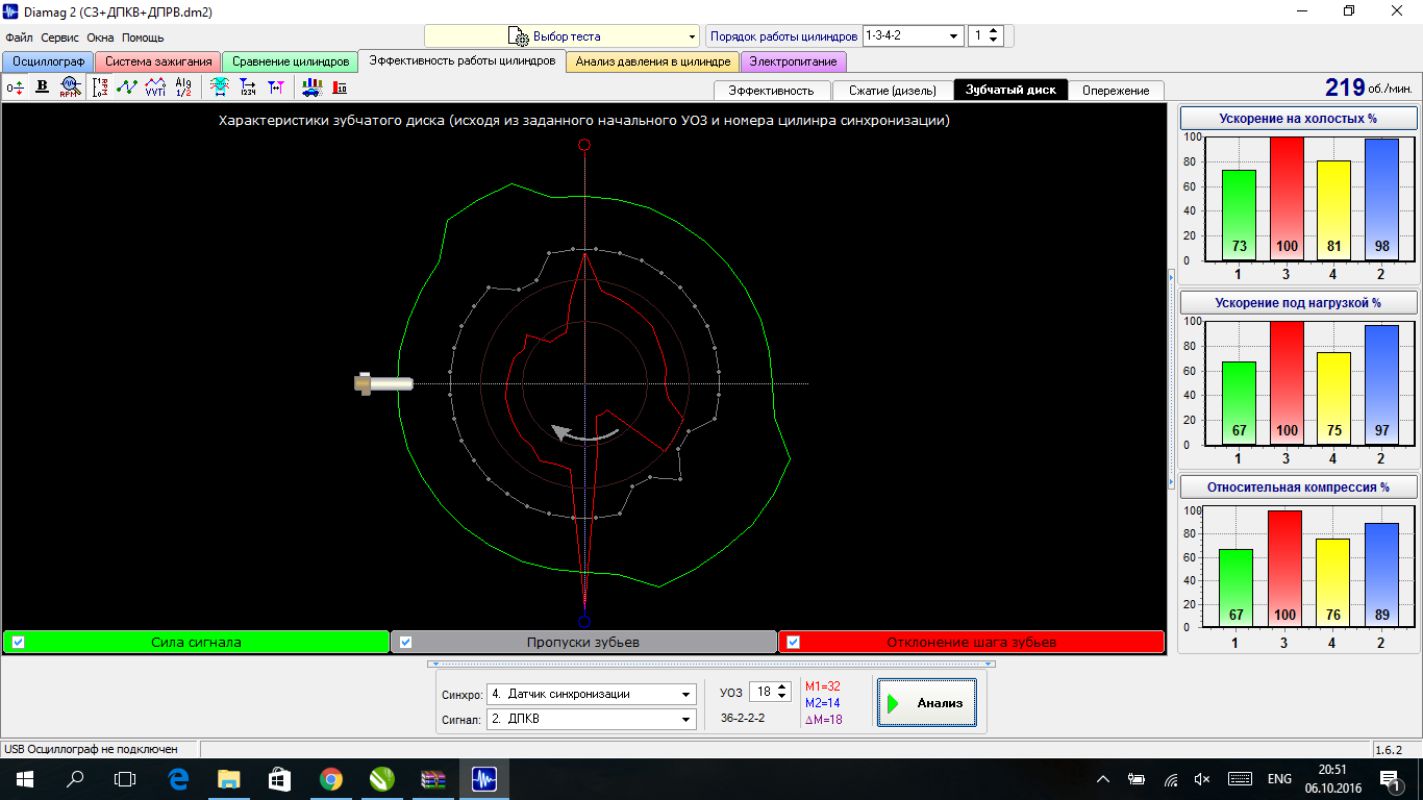1423x800 pixels.
Task: Click the blue circle marker below the disc
Action: (x=584, y=621)
